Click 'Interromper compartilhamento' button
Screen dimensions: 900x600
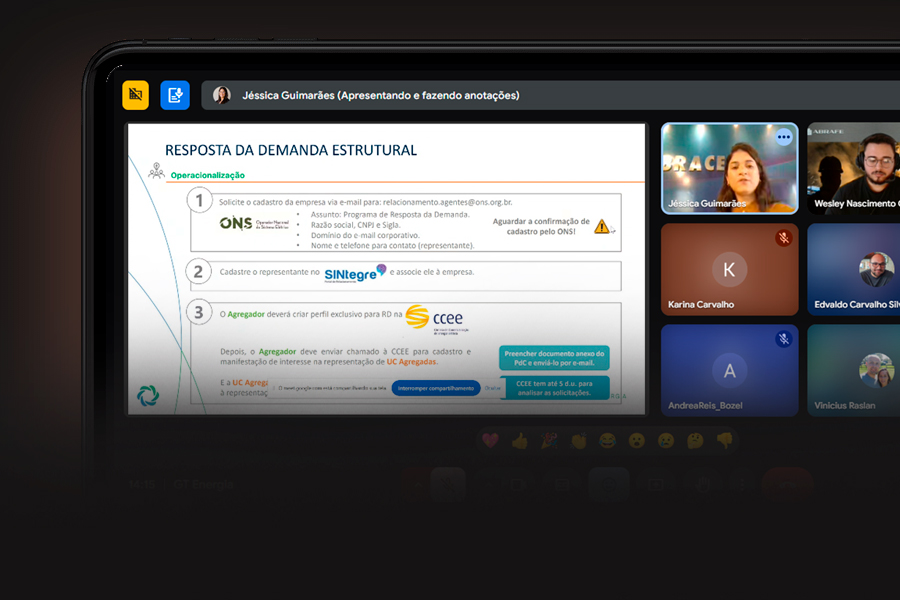coord(436,388)
